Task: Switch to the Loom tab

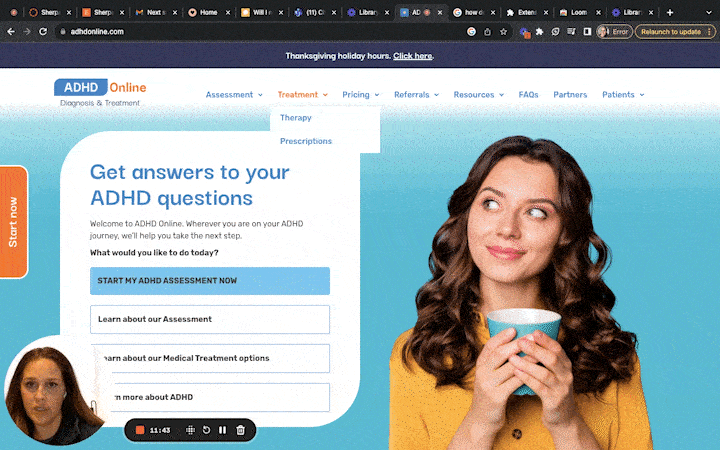Action: click(578, 12)
